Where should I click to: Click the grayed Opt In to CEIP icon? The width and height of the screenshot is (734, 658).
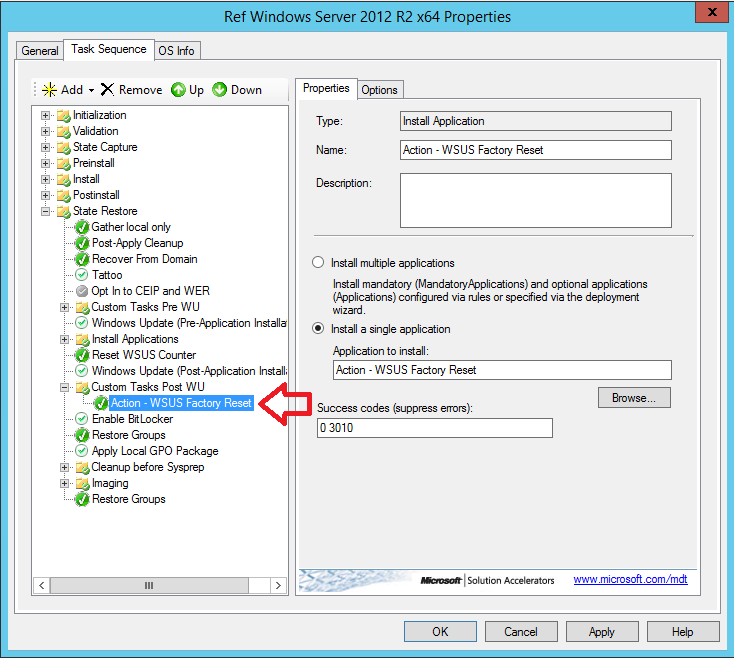[82, 291]
